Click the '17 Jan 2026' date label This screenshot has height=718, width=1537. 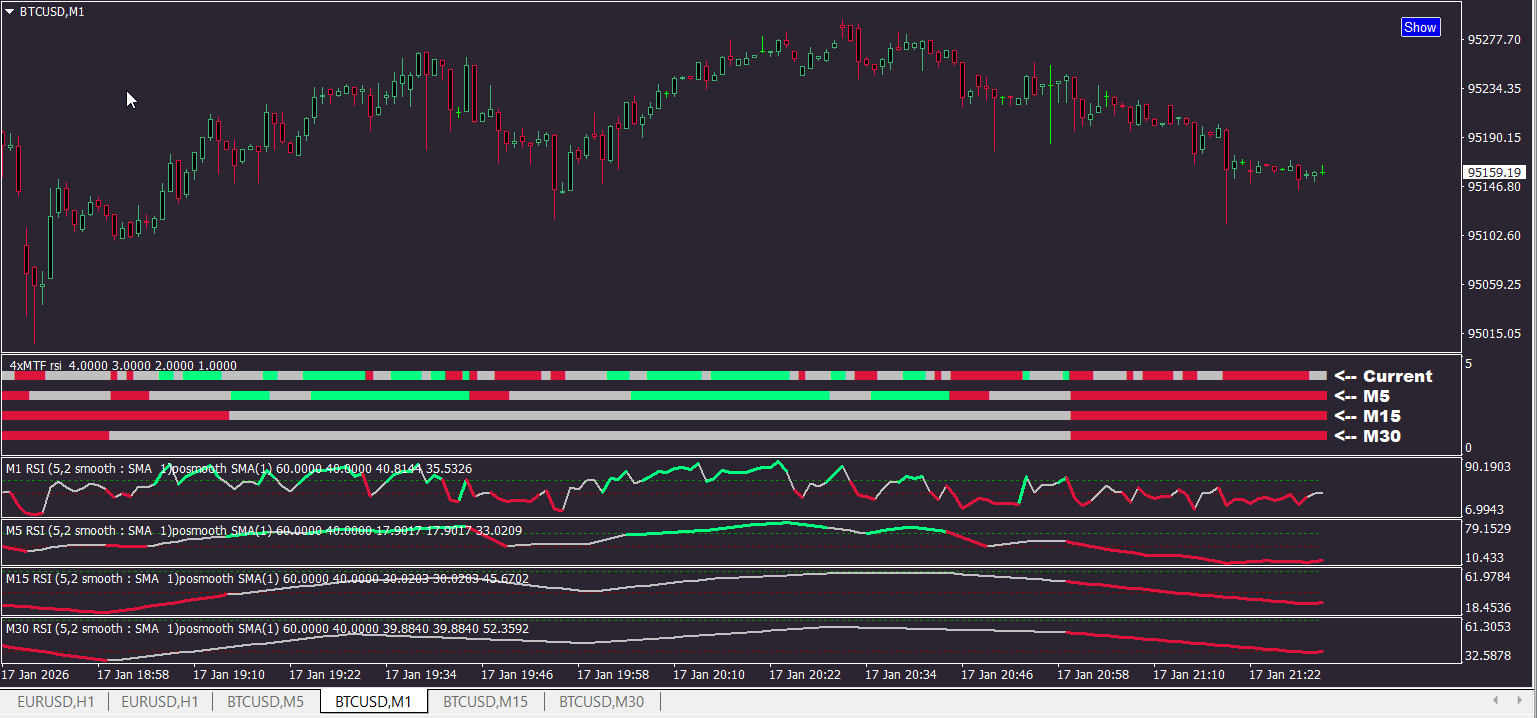click(36, 675)
